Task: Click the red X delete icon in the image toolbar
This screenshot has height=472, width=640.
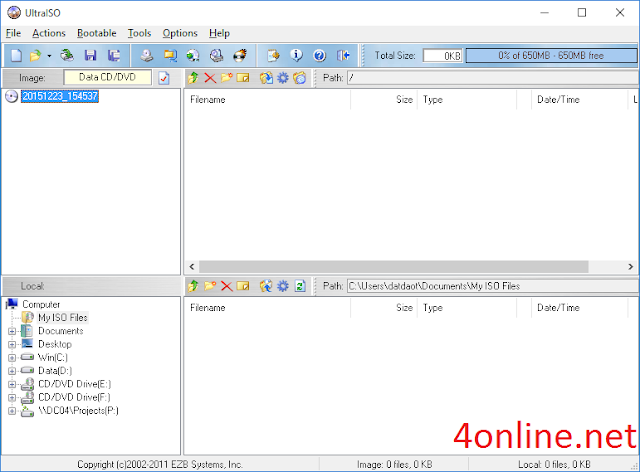Action: coord(210,78)
